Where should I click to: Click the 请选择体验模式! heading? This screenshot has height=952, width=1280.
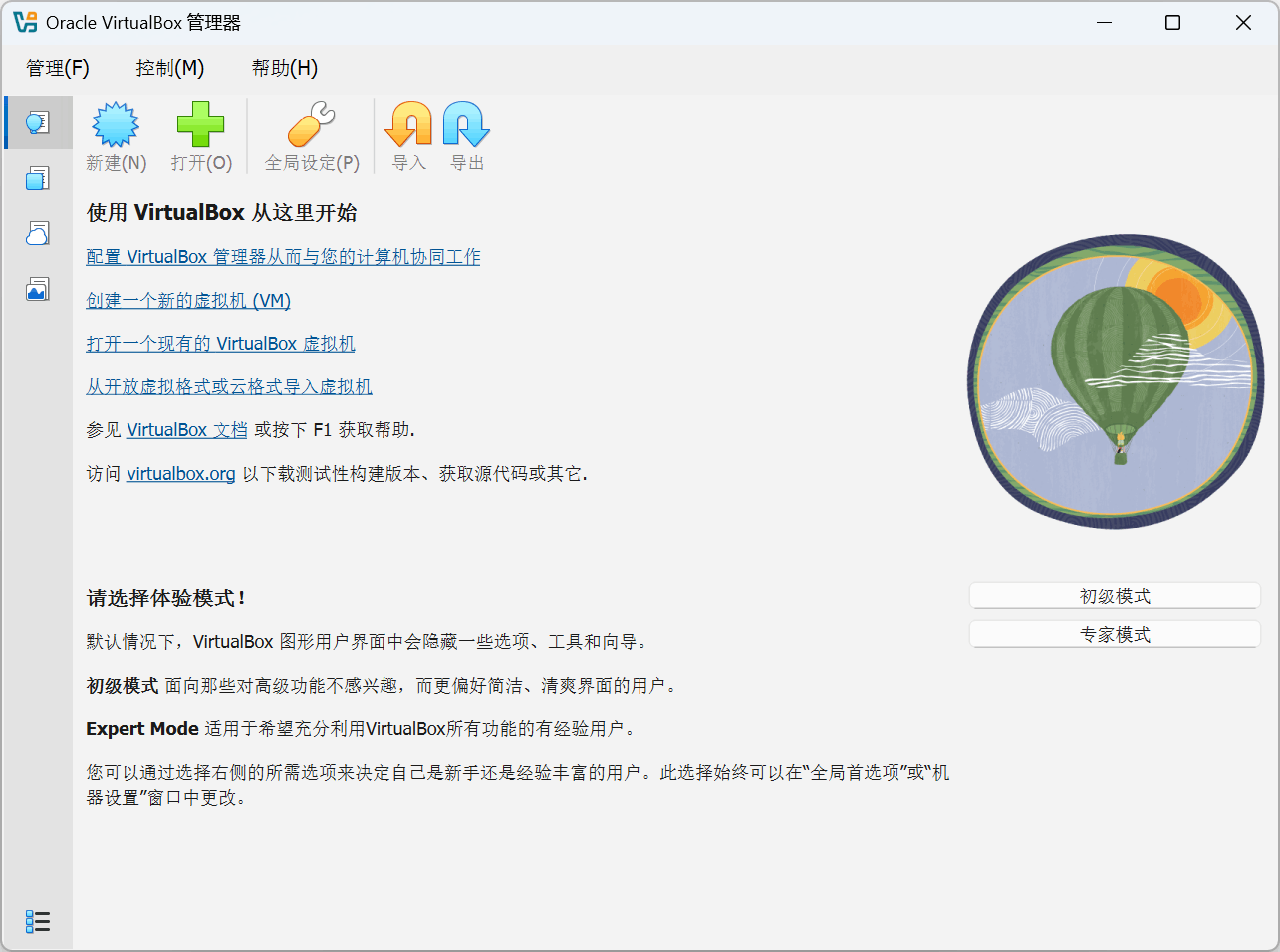point(166,598)
